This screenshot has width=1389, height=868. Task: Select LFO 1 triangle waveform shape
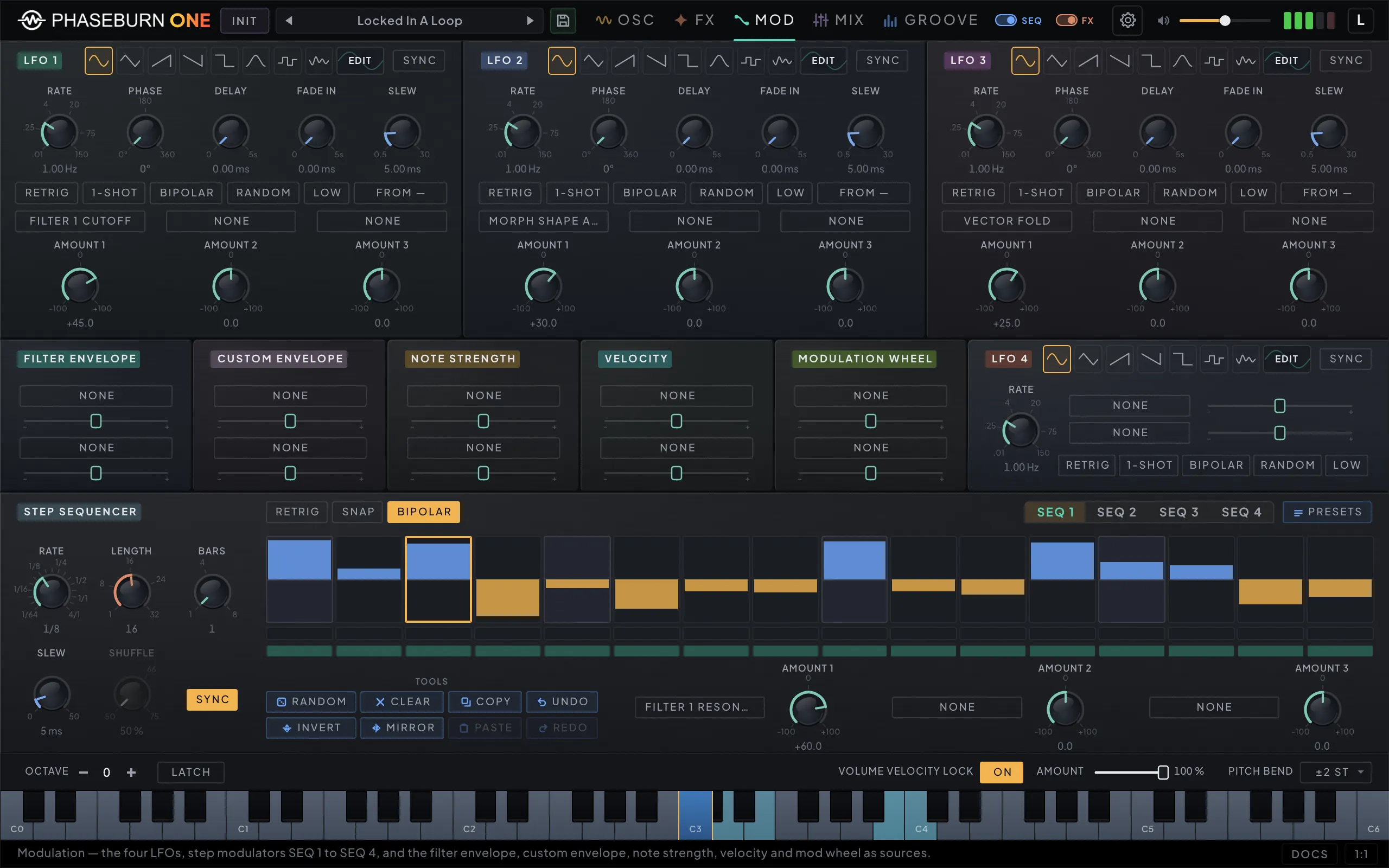pyautogui.click(x=130, y=60)
